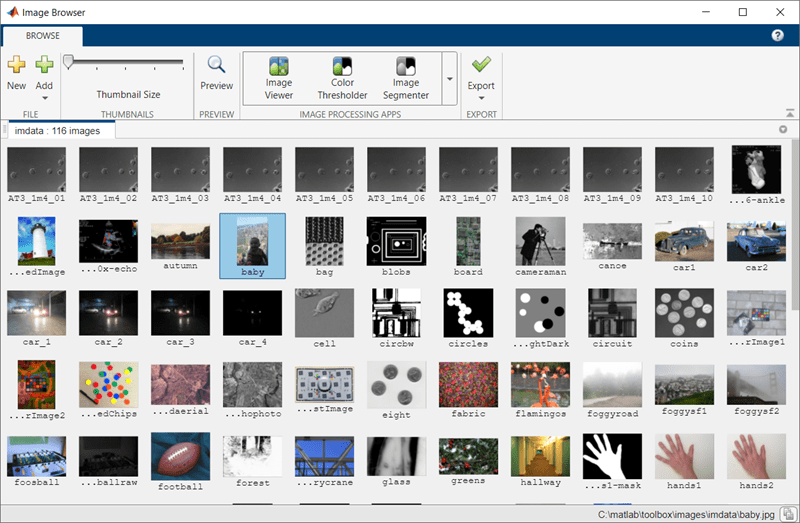Open the Export dropdown arrow
Image resolution: width=800 pixels, height=523 pixels.
coord(481,98)
